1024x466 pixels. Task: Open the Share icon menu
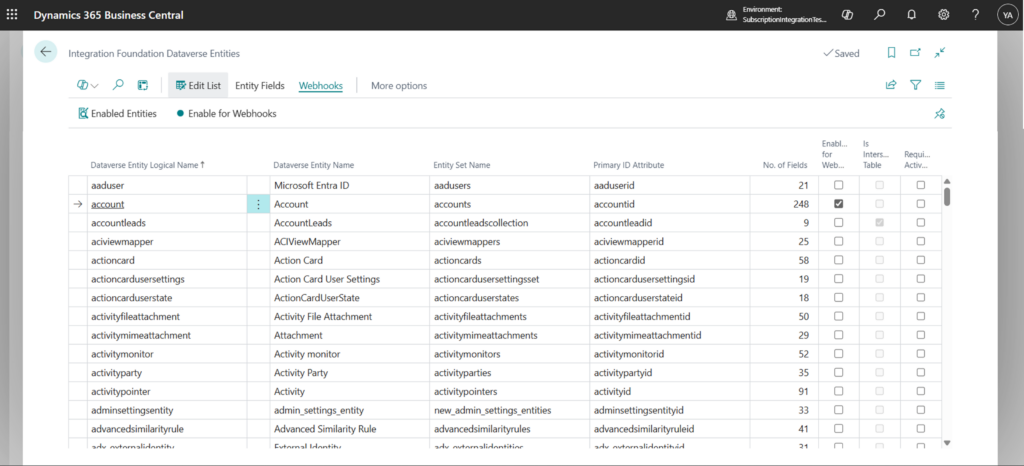[x=891, y=86]
